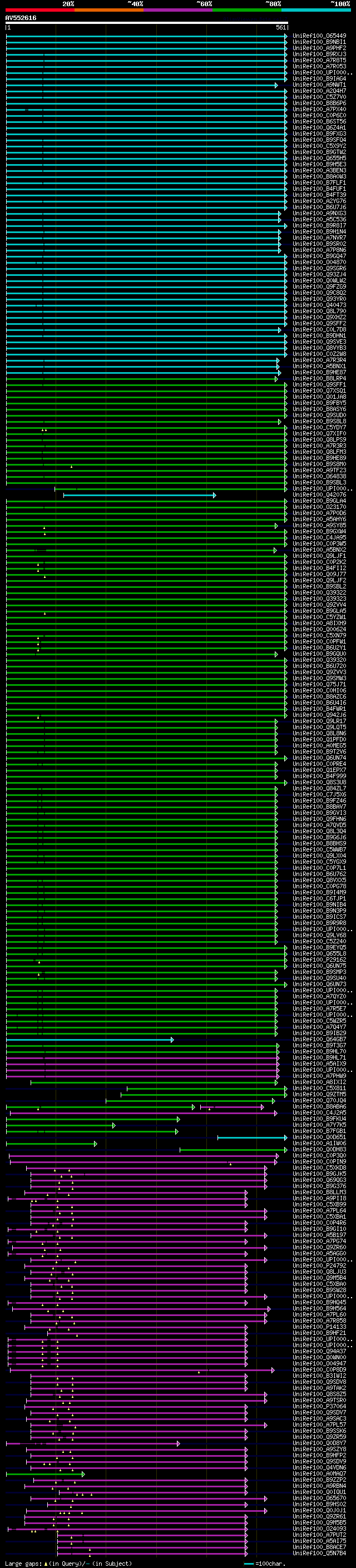Open hit UniRef100_B9RXJ3

coord(319,54)
